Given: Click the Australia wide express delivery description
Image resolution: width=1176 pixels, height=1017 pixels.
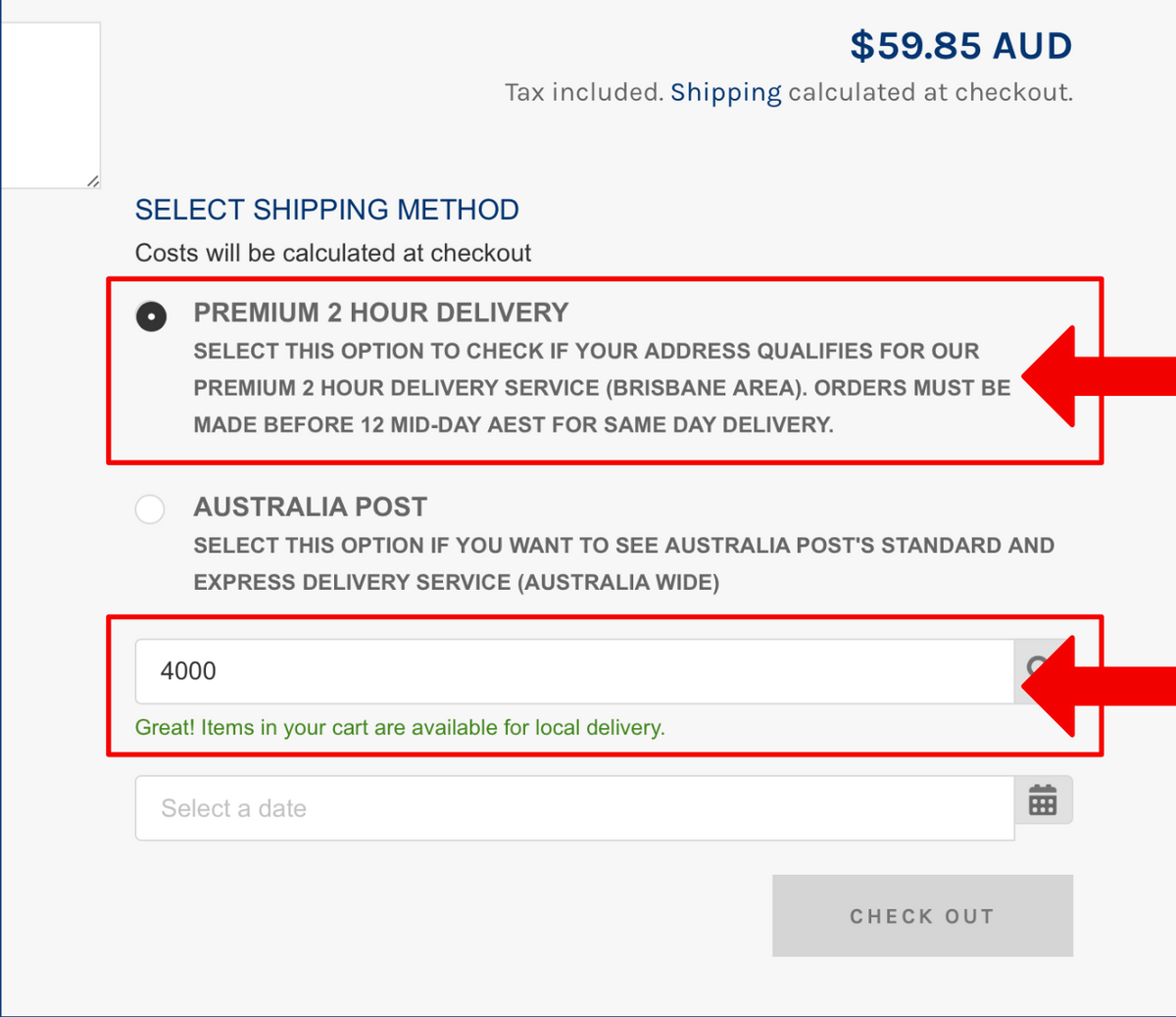Looking at the screenshot, I should pyautogui.click(x=622, y=563).
